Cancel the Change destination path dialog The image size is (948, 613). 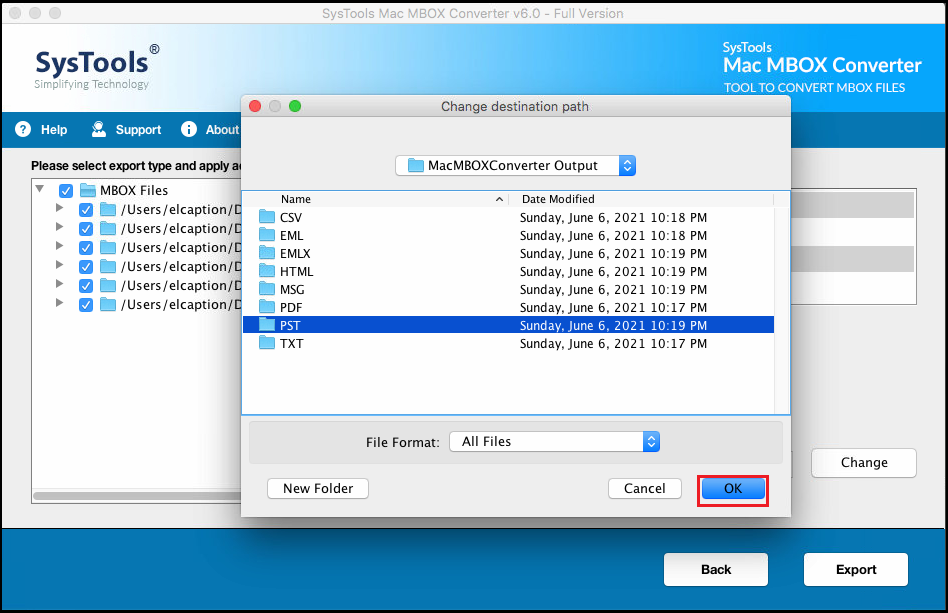(x=644, y=488)
